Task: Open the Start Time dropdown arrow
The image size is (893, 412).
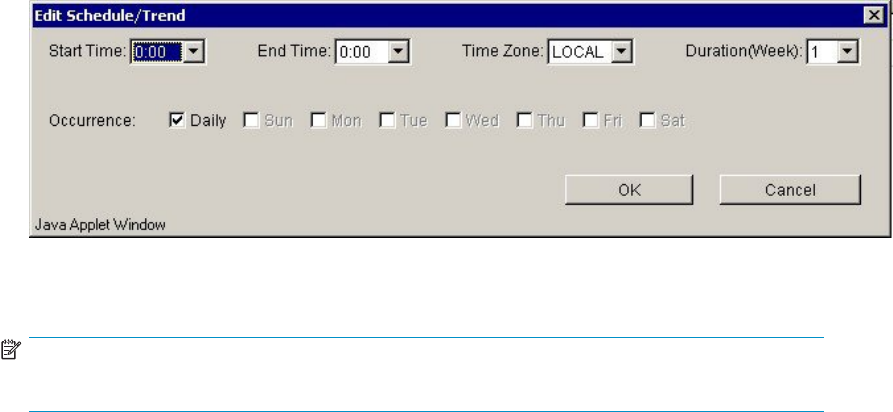Action: click(x=194, y=52)
